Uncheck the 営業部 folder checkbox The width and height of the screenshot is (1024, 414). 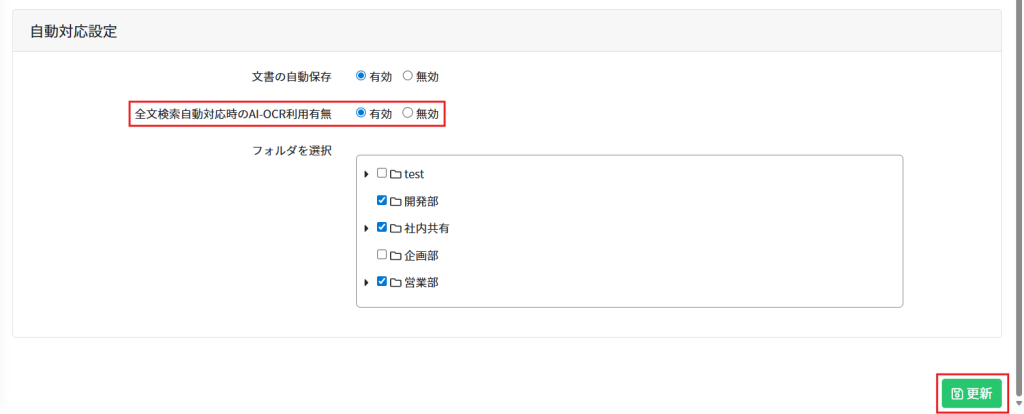tap(382, 281)
